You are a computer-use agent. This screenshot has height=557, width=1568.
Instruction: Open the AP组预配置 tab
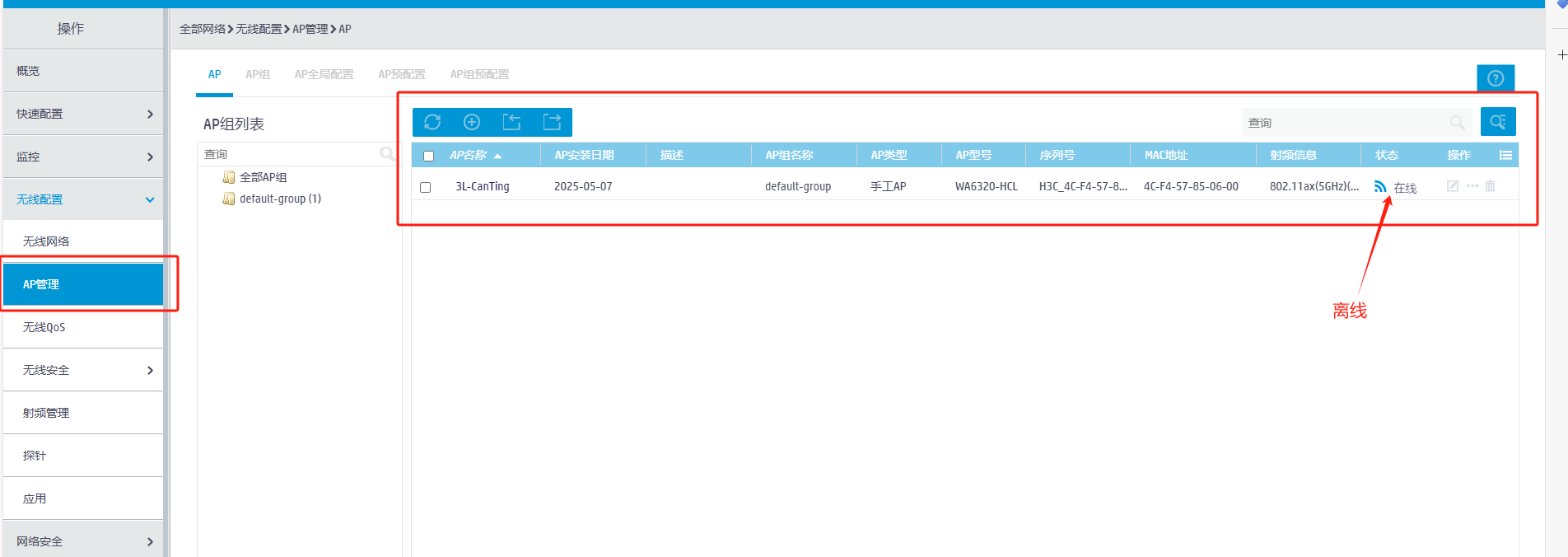pyautogui.click(x=479, y=74)
